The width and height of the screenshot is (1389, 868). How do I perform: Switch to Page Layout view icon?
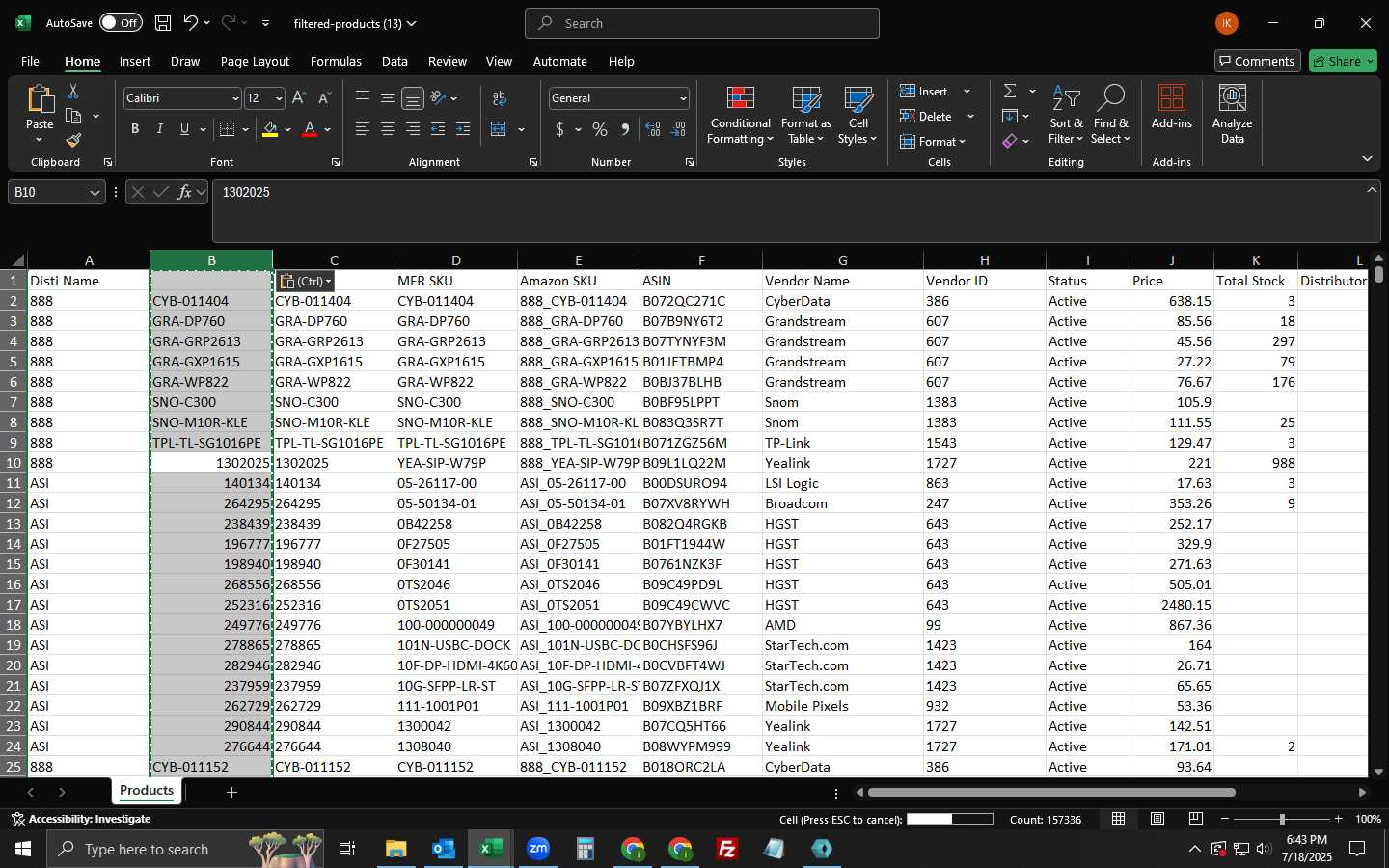[1157, 819]
